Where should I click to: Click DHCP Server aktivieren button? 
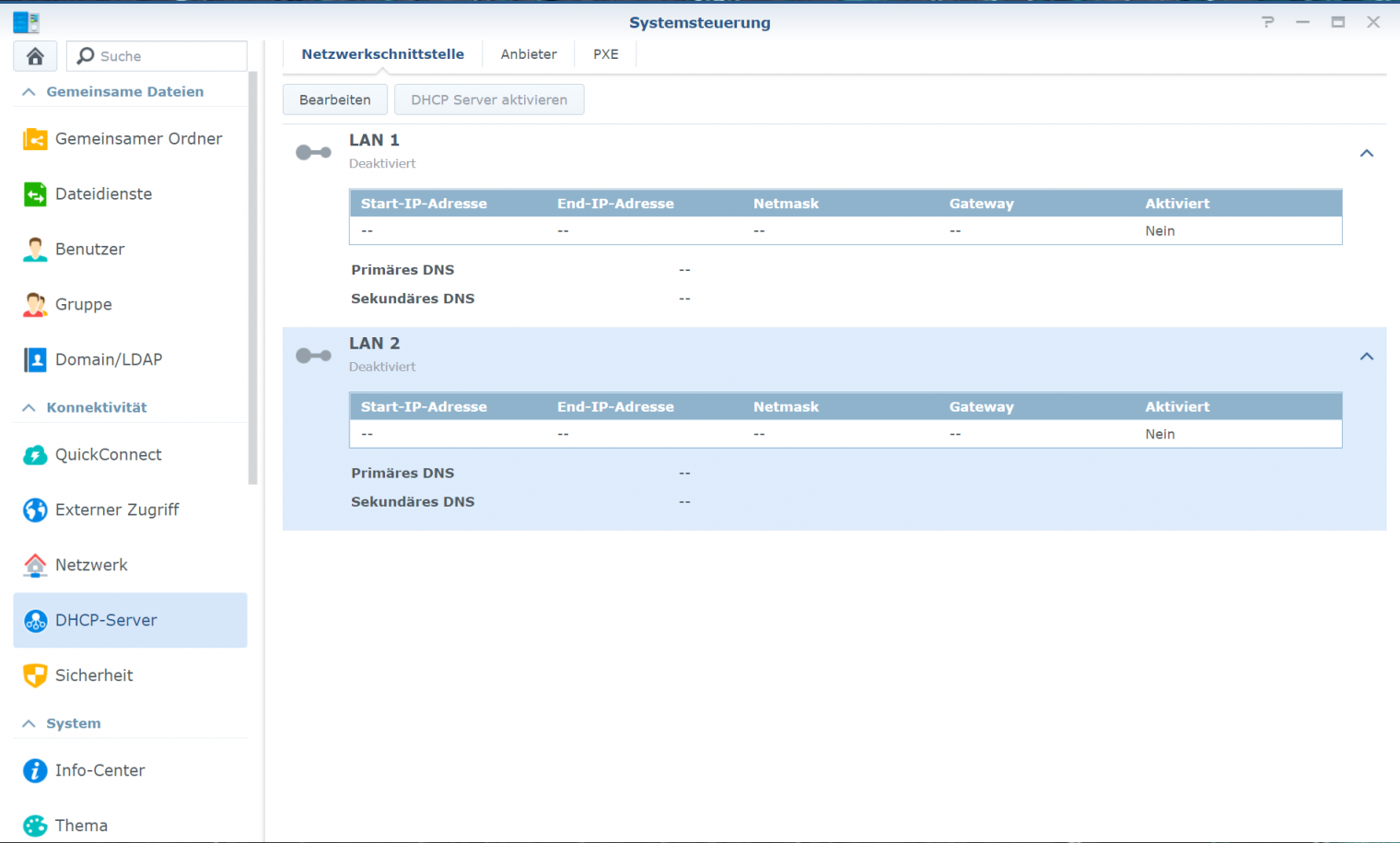coord(489,100)
